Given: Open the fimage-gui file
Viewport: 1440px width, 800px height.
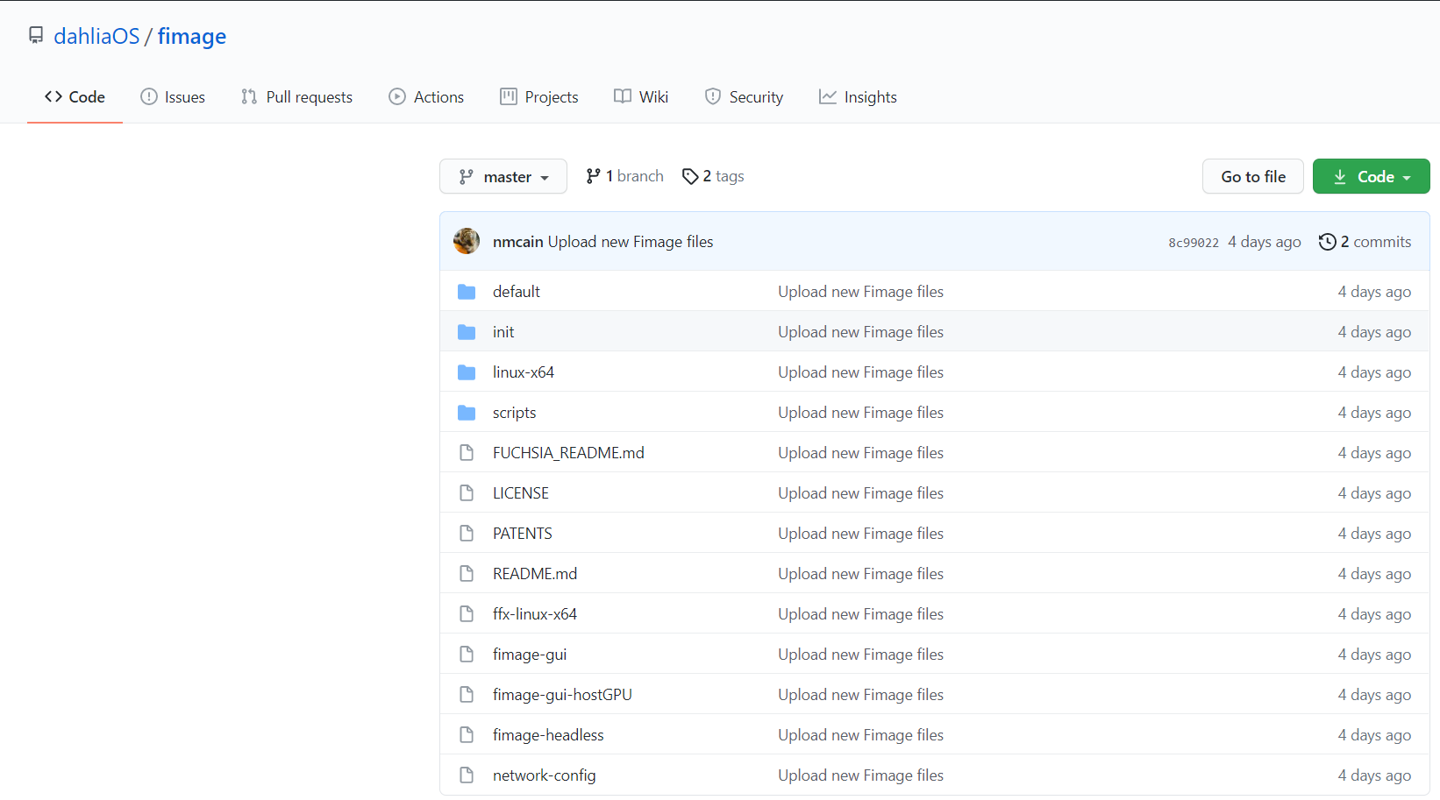Looking at the screenshot, I should (530, 654).
